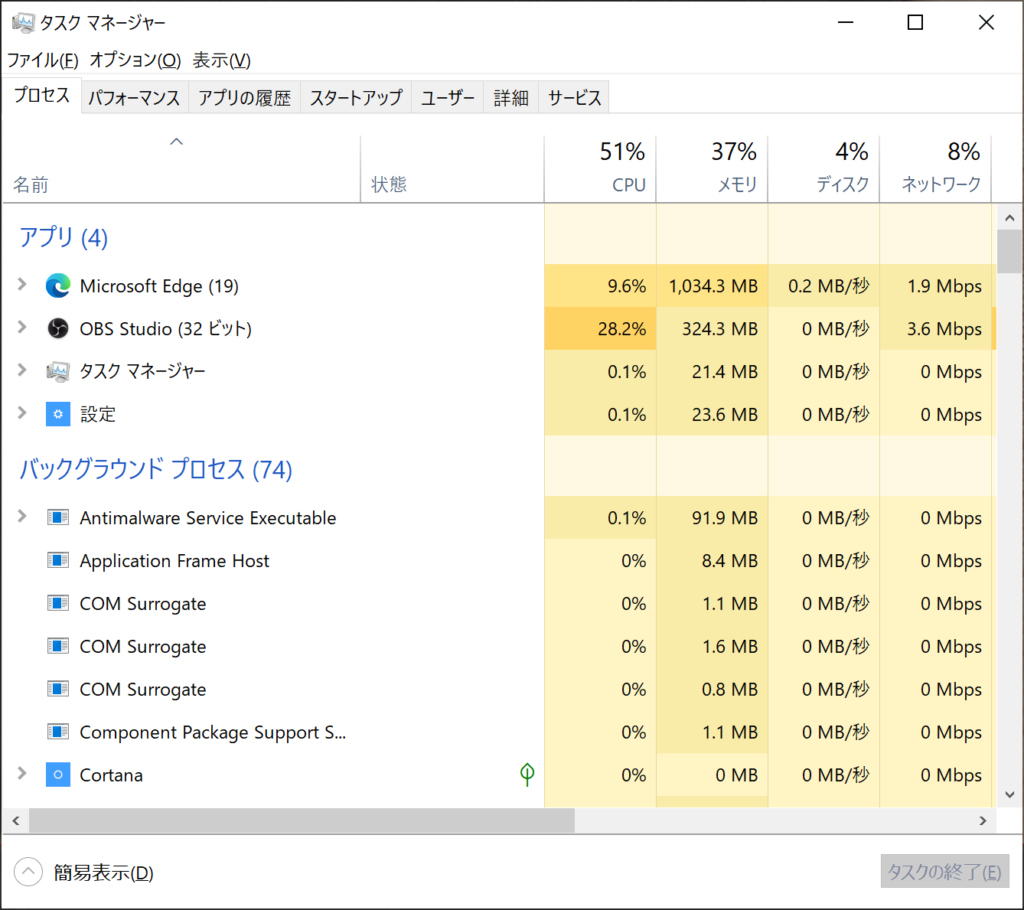This screenshot has height=910, width=1024.
Task: Switch to the 詳細 tab
Action: pos(511,97)
